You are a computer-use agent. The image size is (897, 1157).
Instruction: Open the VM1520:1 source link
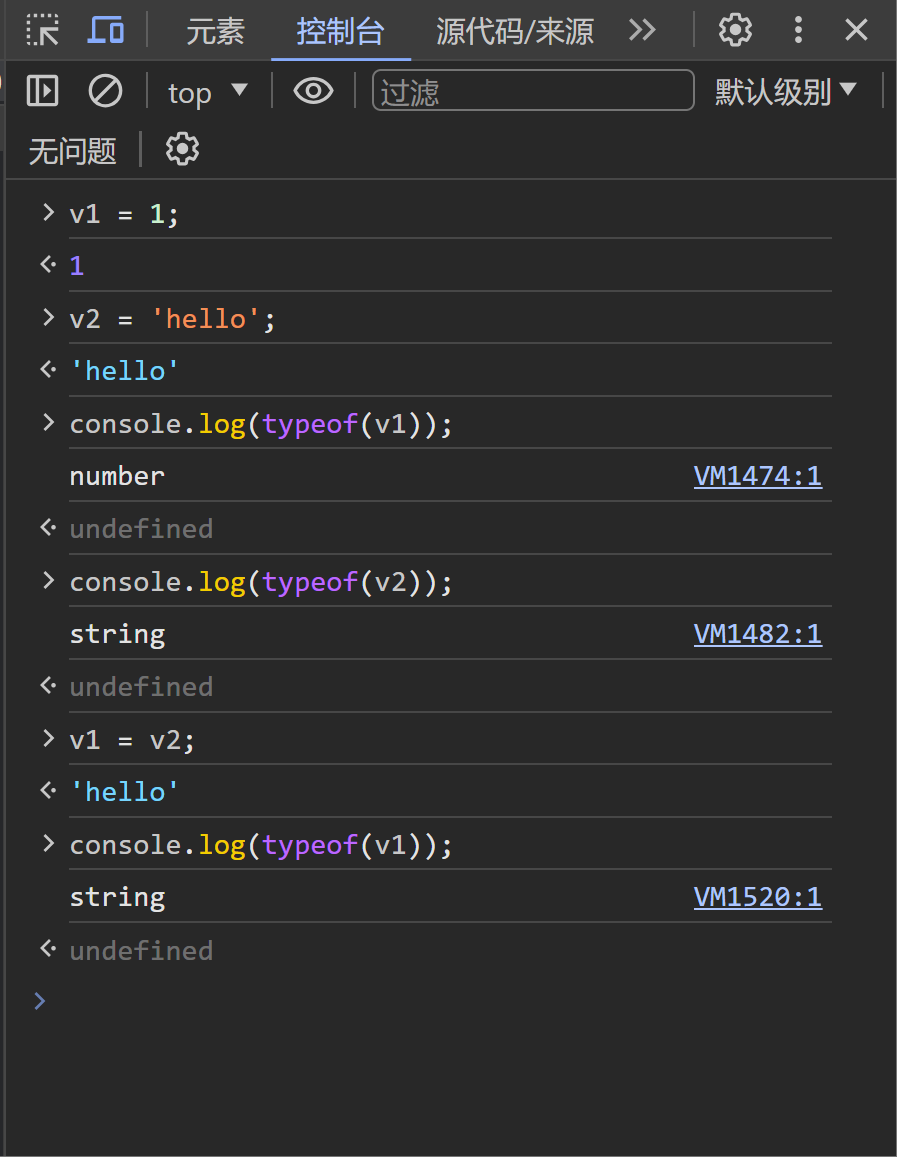[x=758, y=897]
